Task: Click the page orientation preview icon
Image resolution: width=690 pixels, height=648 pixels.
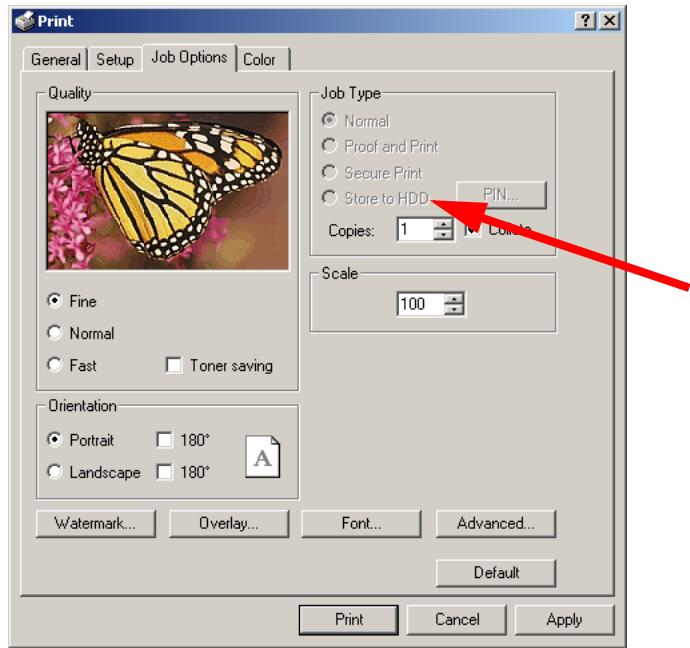Action: coord(263,457)
